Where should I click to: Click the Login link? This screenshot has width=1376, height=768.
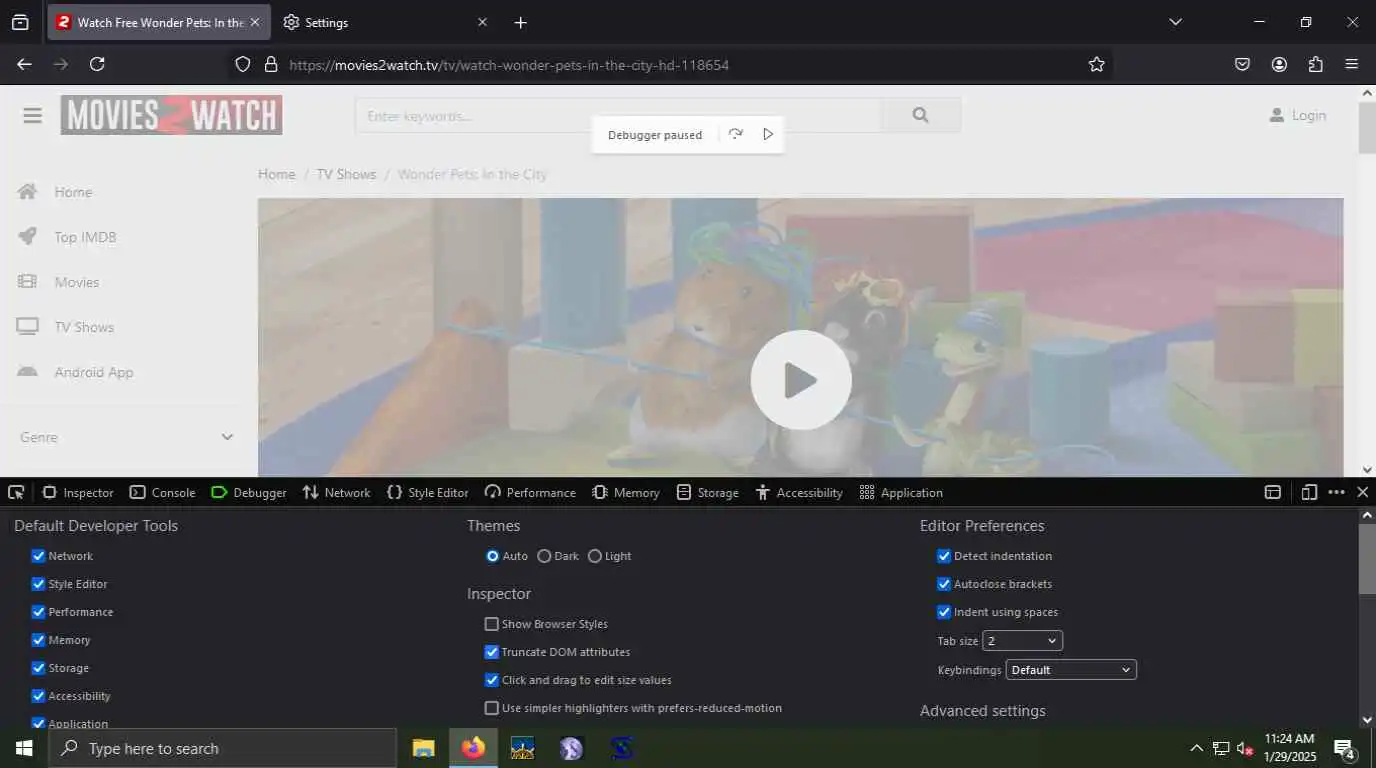pyautogui.click(x=1297, y=115)
